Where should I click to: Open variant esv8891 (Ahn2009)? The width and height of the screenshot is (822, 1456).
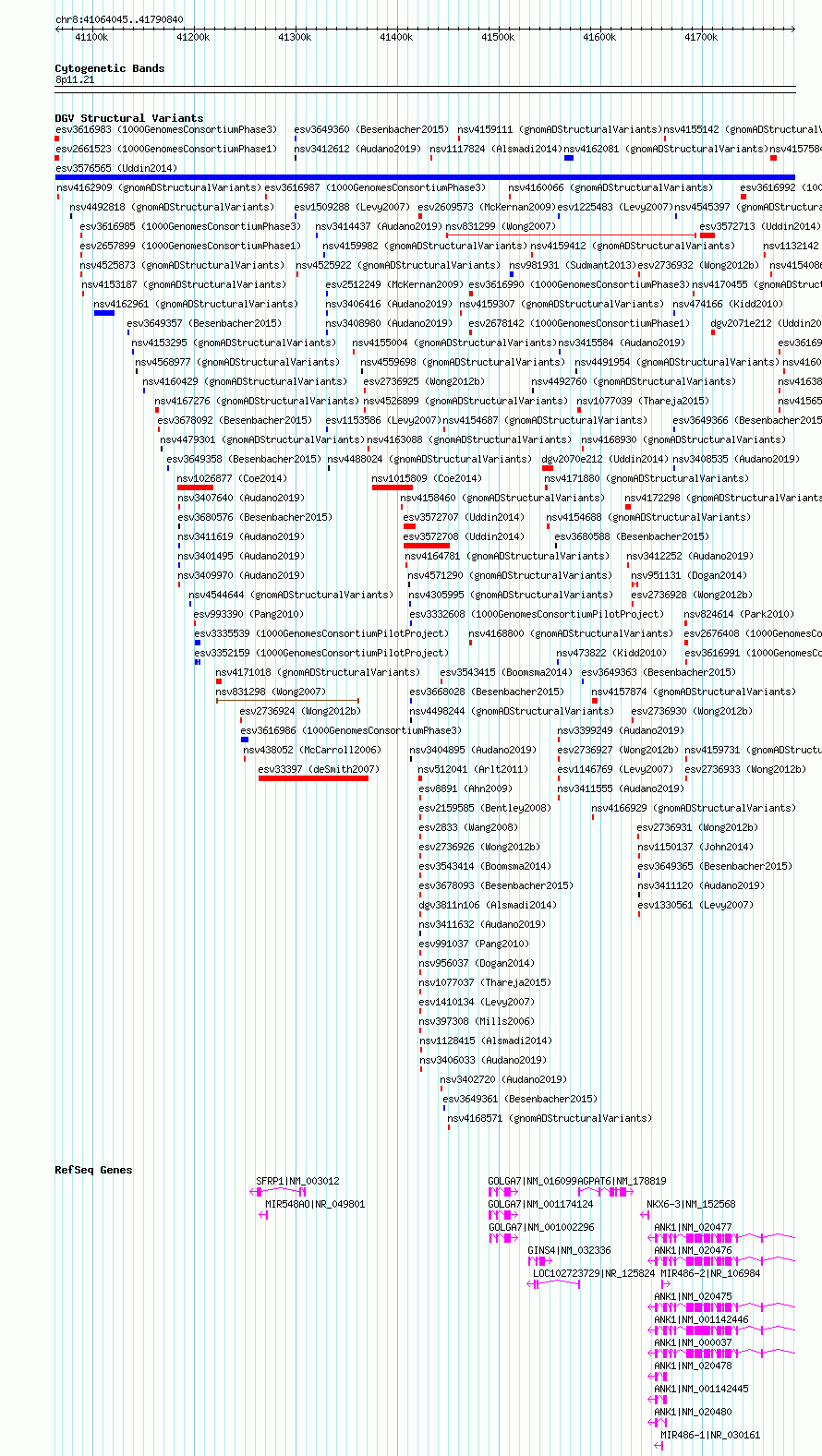[465, 788]
